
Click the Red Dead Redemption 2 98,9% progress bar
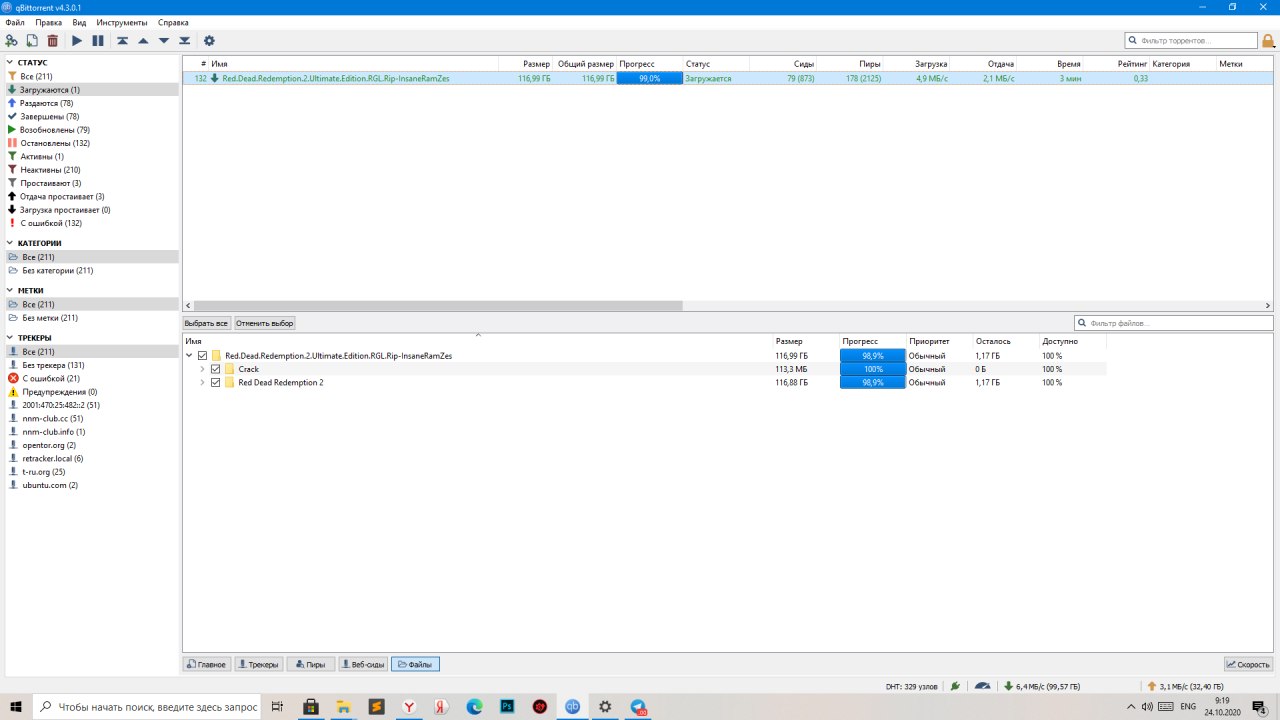tap(872, 382)
